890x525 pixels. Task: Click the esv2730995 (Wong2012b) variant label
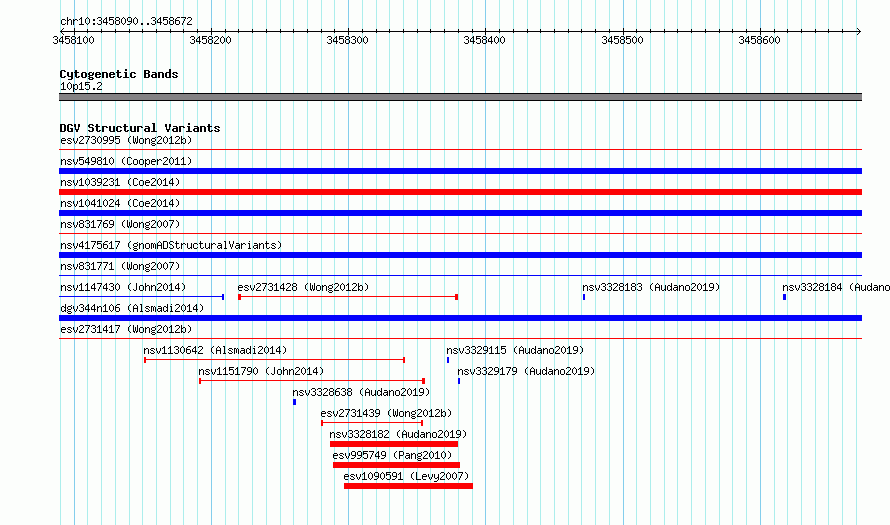(126, 140)
